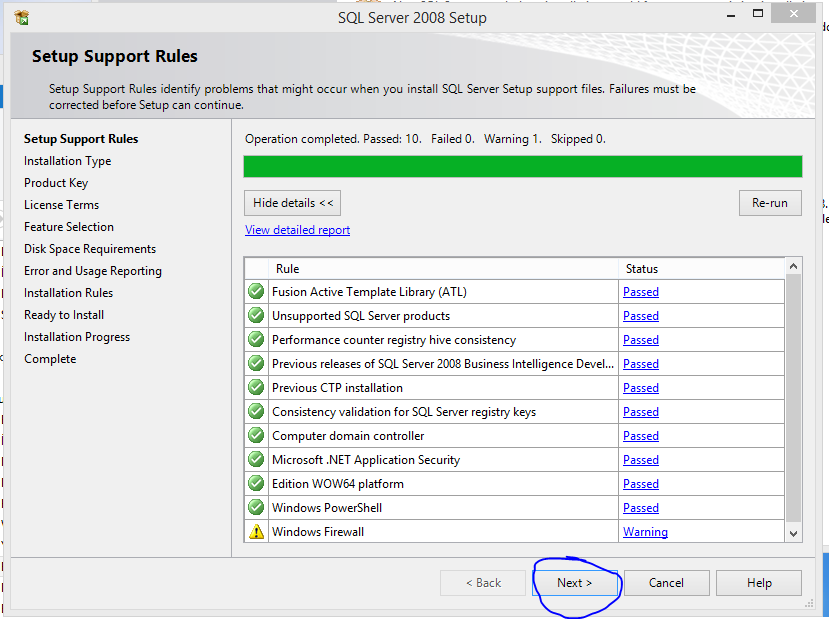Click Operation completed summary text

coord(425,139)
